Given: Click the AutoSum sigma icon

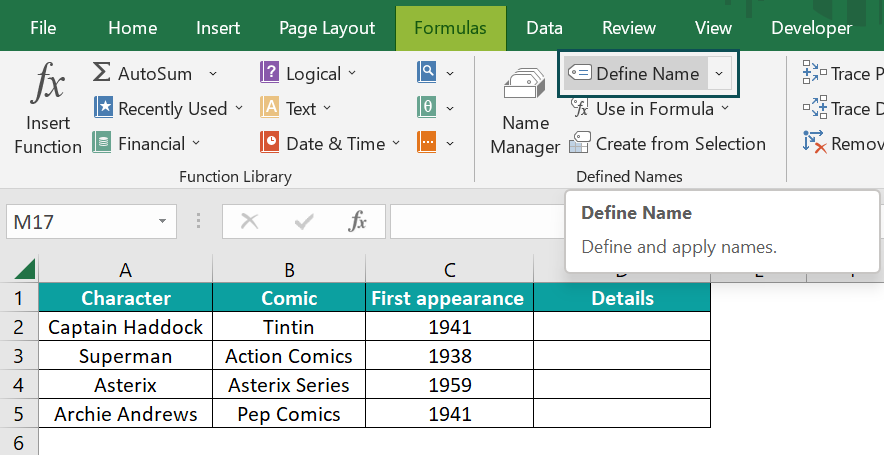Looking at the screenshot, I should (101, 73).
